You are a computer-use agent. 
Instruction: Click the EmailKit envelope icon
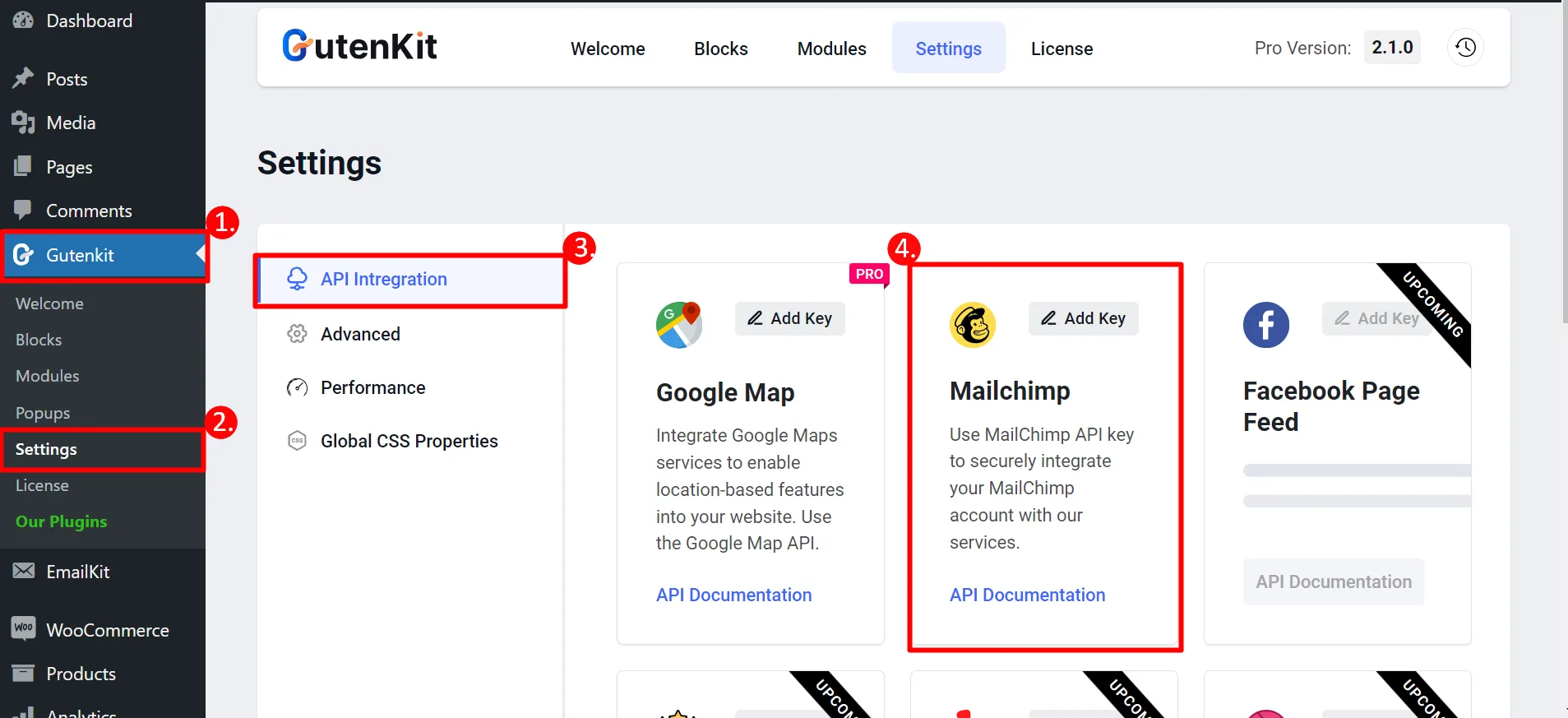click(24, 571)
